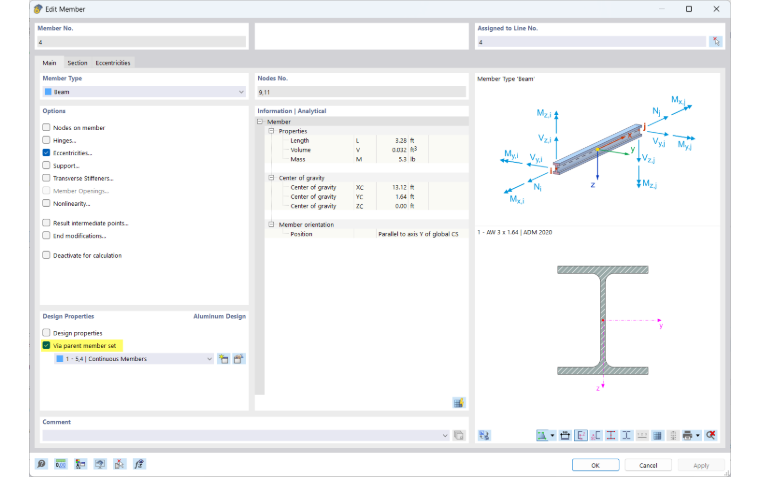The width and height of the screenshot is (760, 477).
Task: Click the Member No. field
Action: pyautogui.click(x=142, y=42)
